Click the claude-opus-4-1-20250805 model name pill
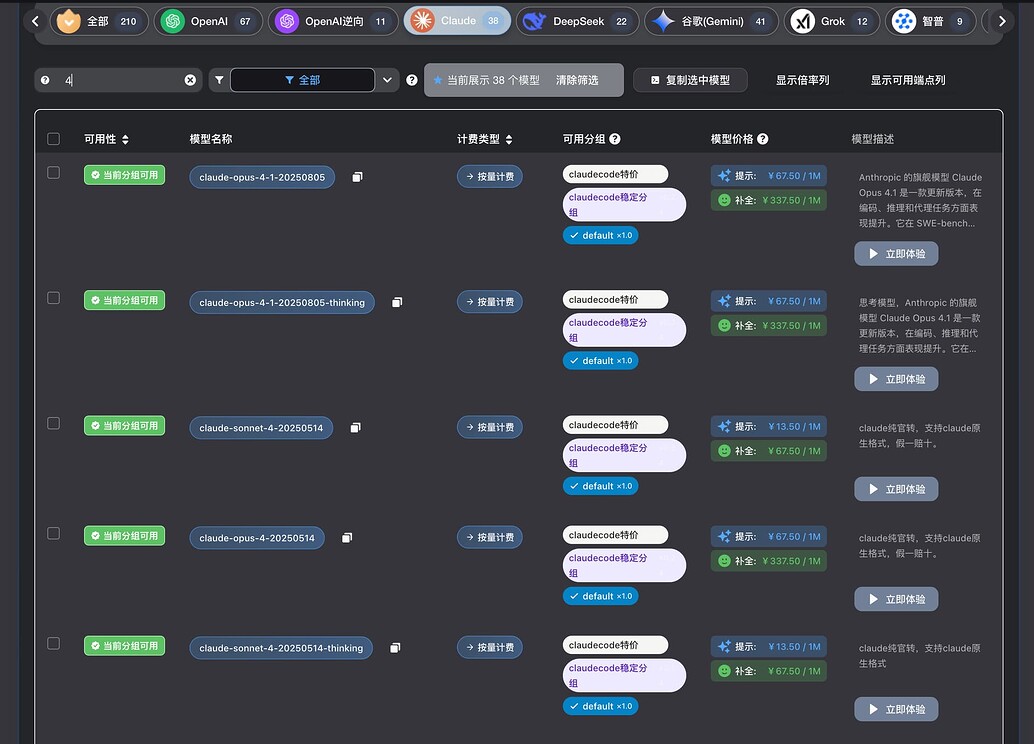Screen dimensions: 1034x744 (x=262, y=177)
